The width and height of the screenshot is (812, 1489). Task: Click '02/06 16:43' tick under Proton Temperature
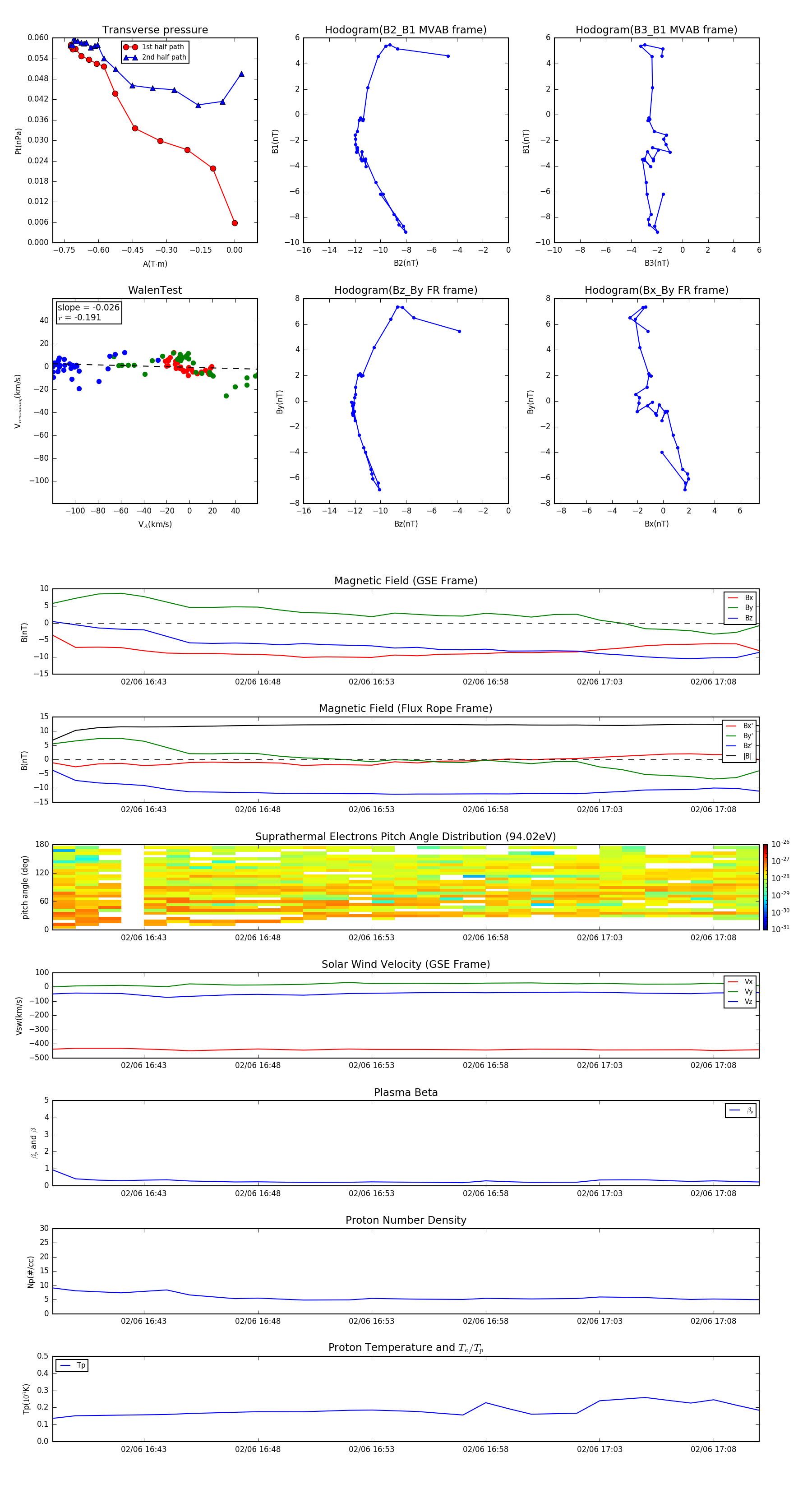143,1449
